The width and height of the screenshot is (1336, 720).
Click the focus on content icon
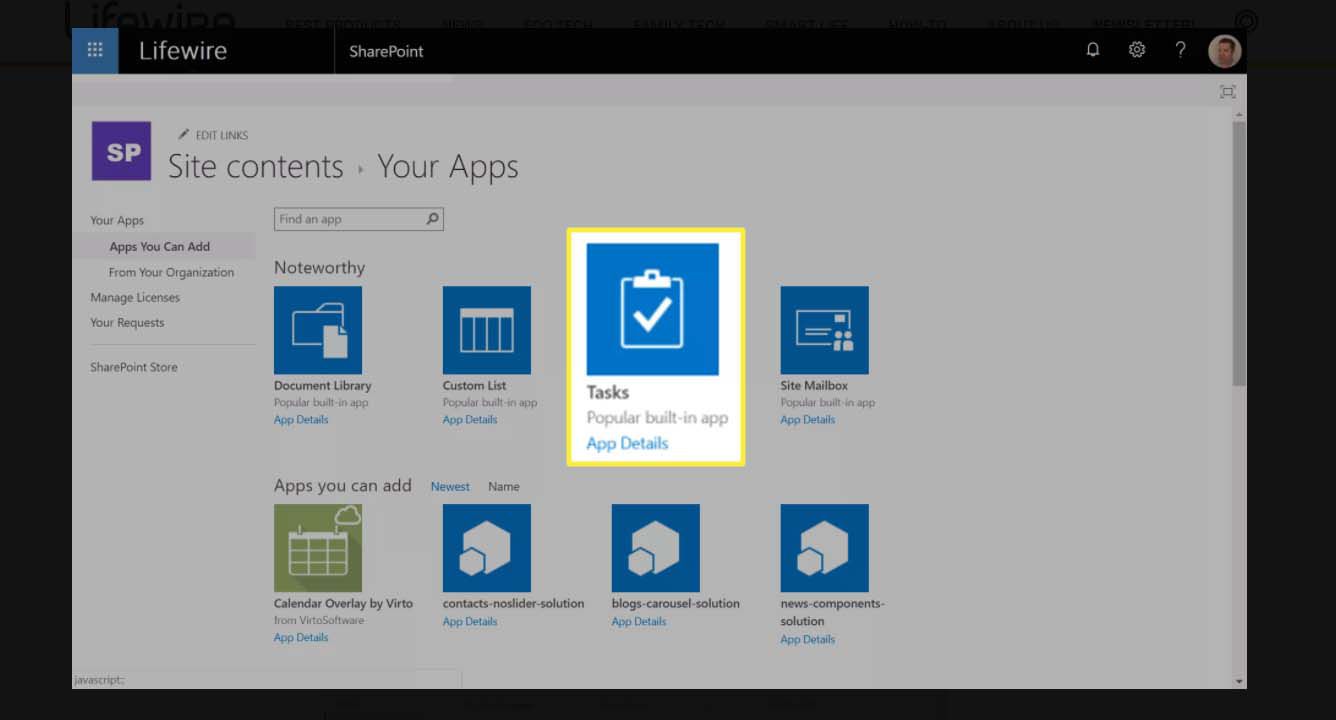pos(1228,92)
